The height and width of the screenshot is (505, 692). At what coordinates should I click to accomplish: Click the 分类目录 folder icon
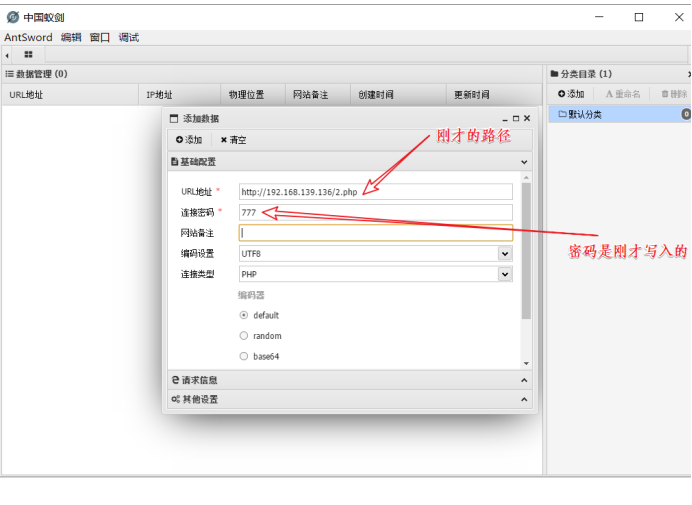tap(554, 74)
